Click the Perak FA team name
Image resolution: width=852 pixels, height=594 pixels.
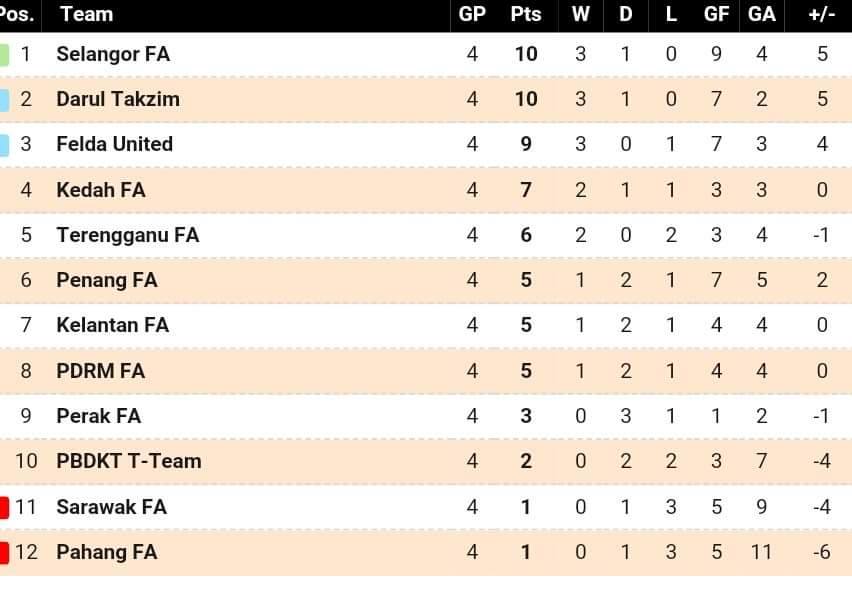point(98,416)
